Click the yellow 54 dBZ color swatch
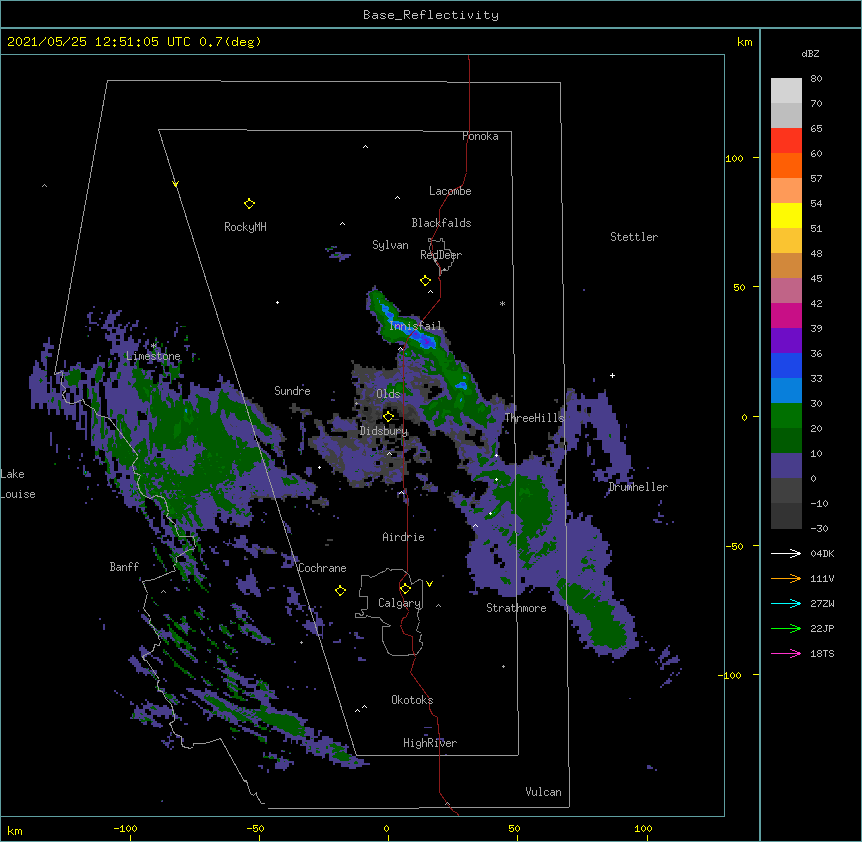The height and width of the screenshot is (842, 862). pos(786,215)
